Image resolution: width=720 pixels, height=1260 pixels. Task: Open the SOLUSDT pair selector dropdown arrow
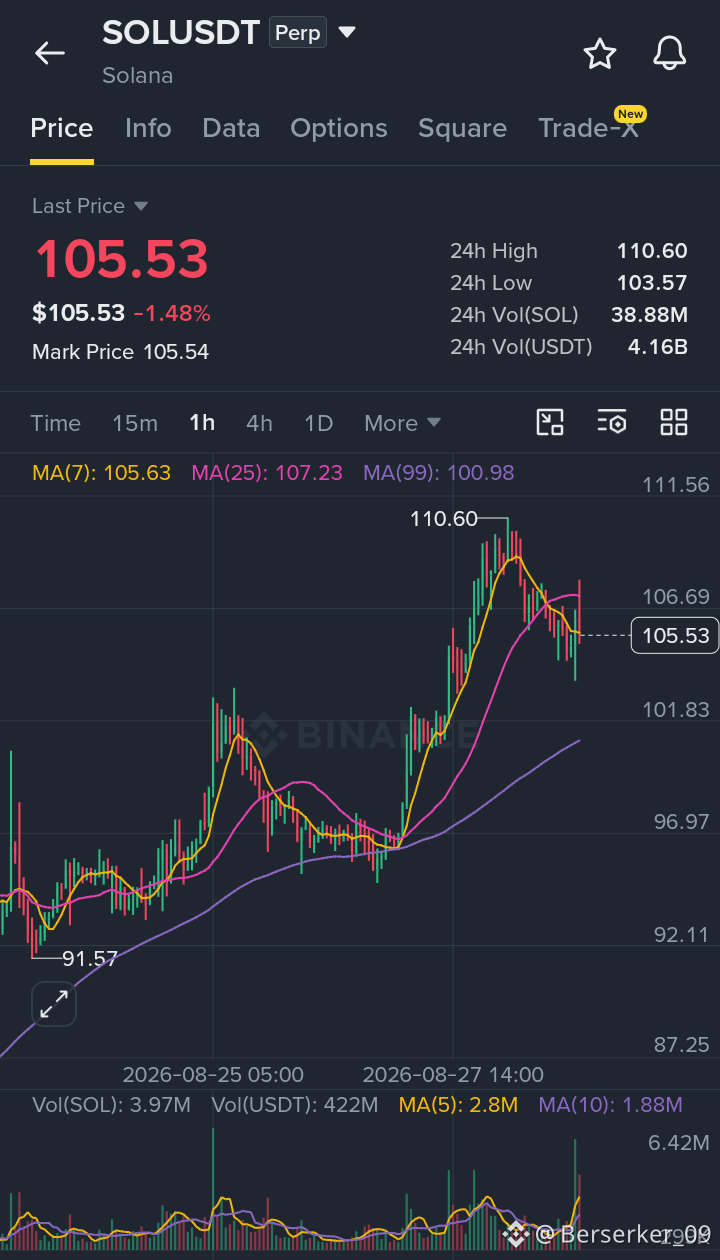click(x=347, y=33)
